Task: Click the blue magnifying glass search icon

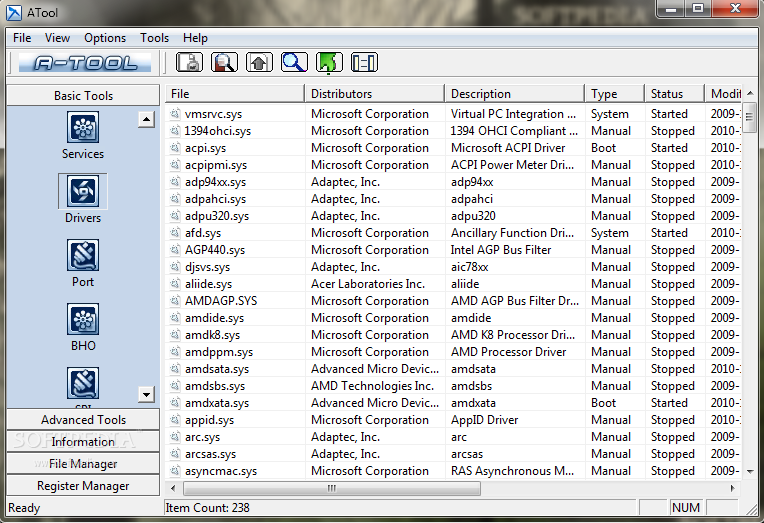Action: [294, 62]
